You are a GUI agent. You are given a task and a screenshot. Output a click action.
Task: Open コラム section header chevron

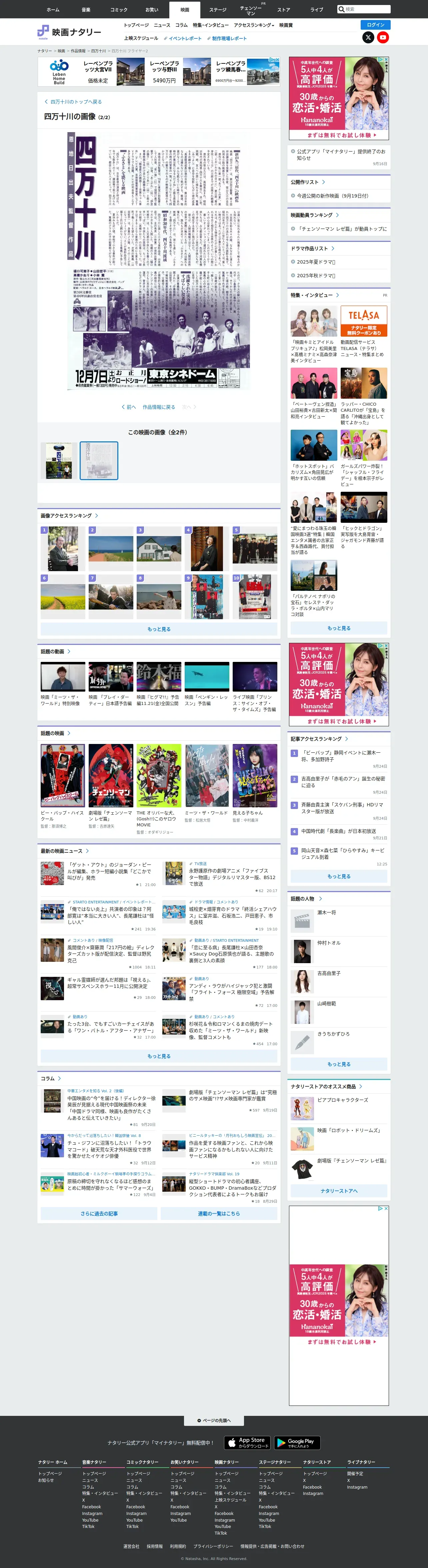(60, 1079)
